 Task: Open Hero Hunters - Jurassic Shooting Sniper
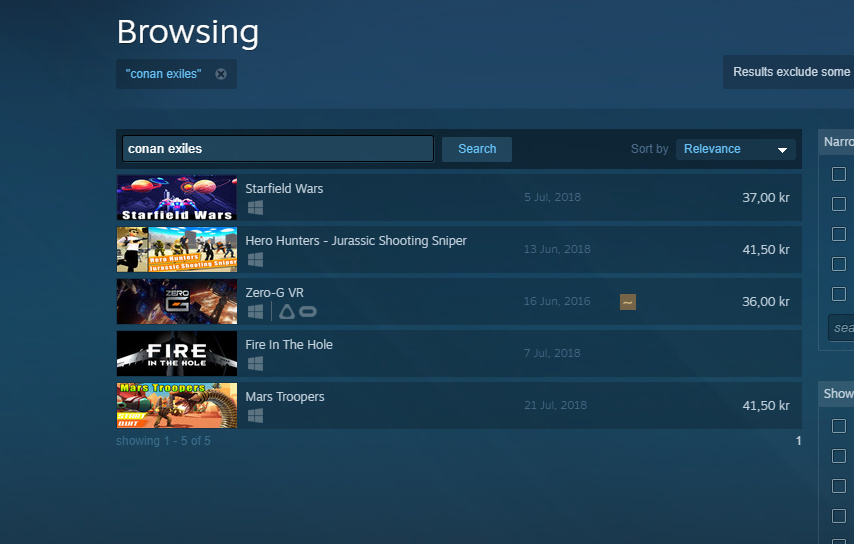pyautogui.click(x=356, y=241)
